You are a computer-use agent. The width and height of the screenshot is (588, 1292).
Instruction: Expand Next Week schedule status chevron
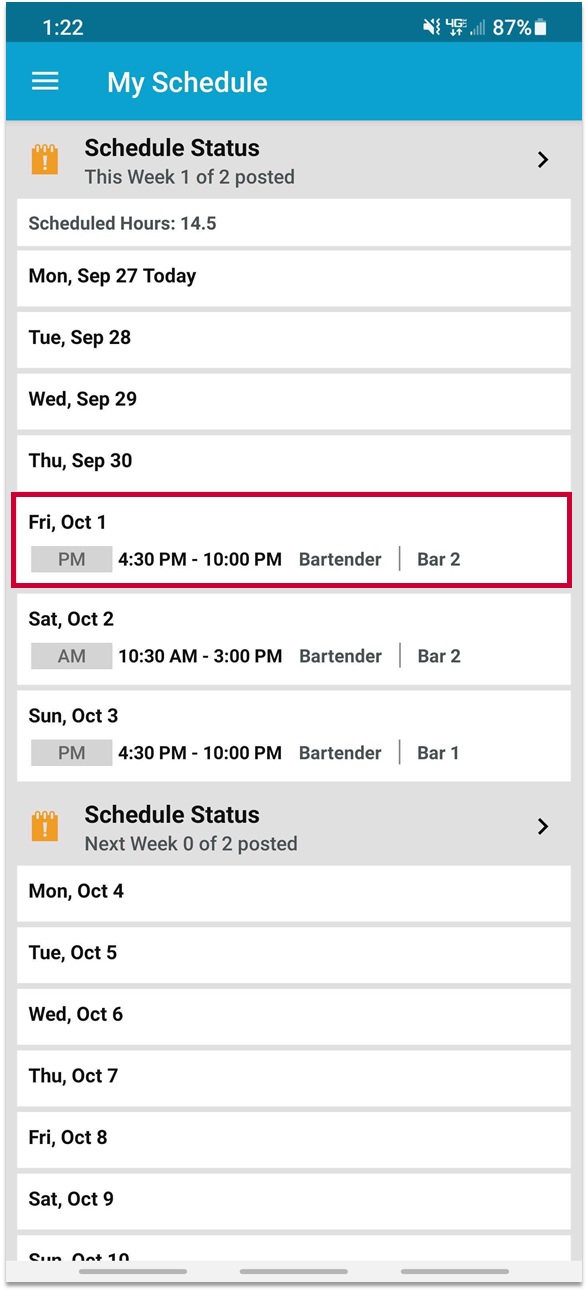[x=543, y=826]
